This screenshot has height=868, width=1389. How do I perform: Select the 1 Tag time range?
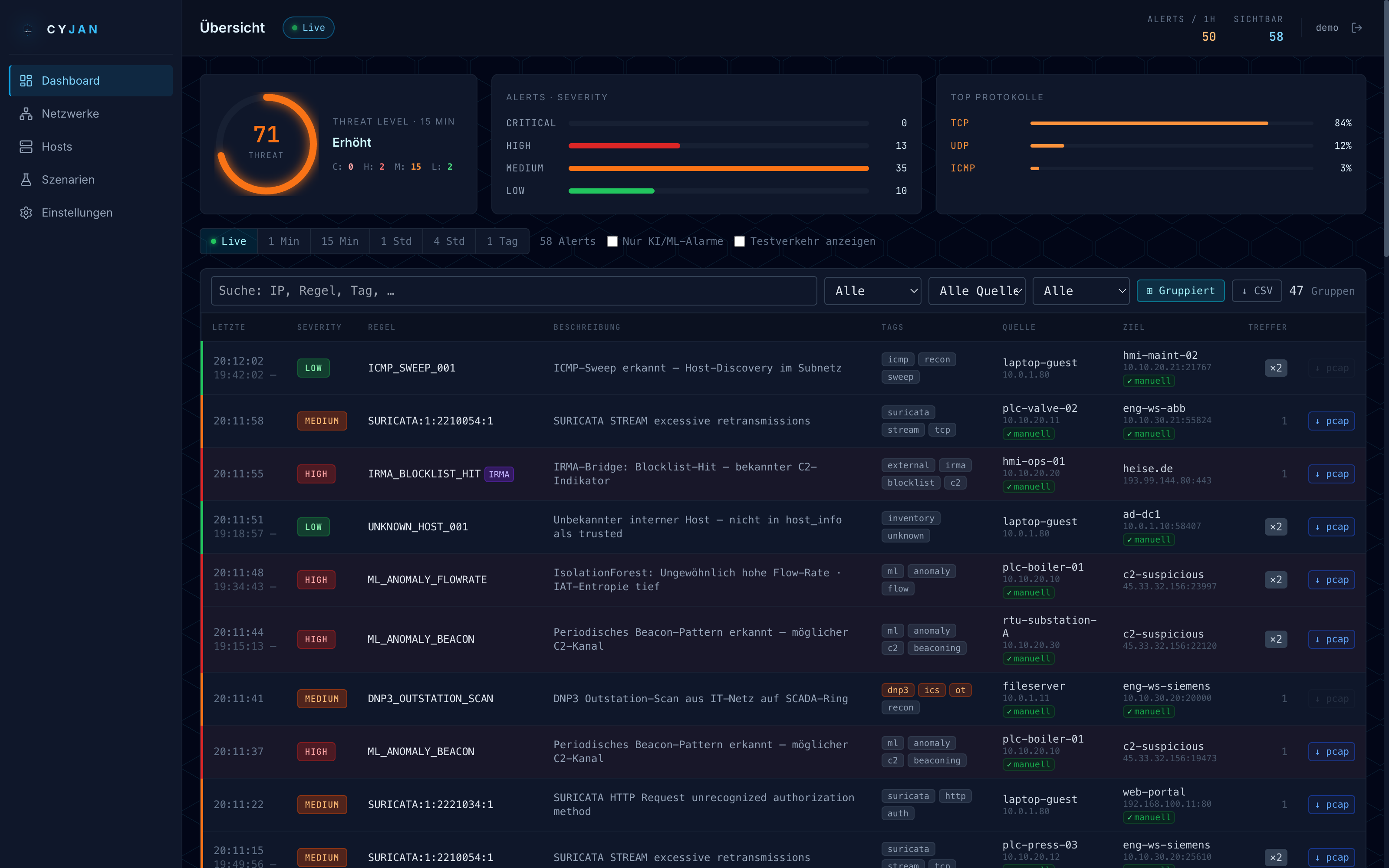(x=502, y=241)
